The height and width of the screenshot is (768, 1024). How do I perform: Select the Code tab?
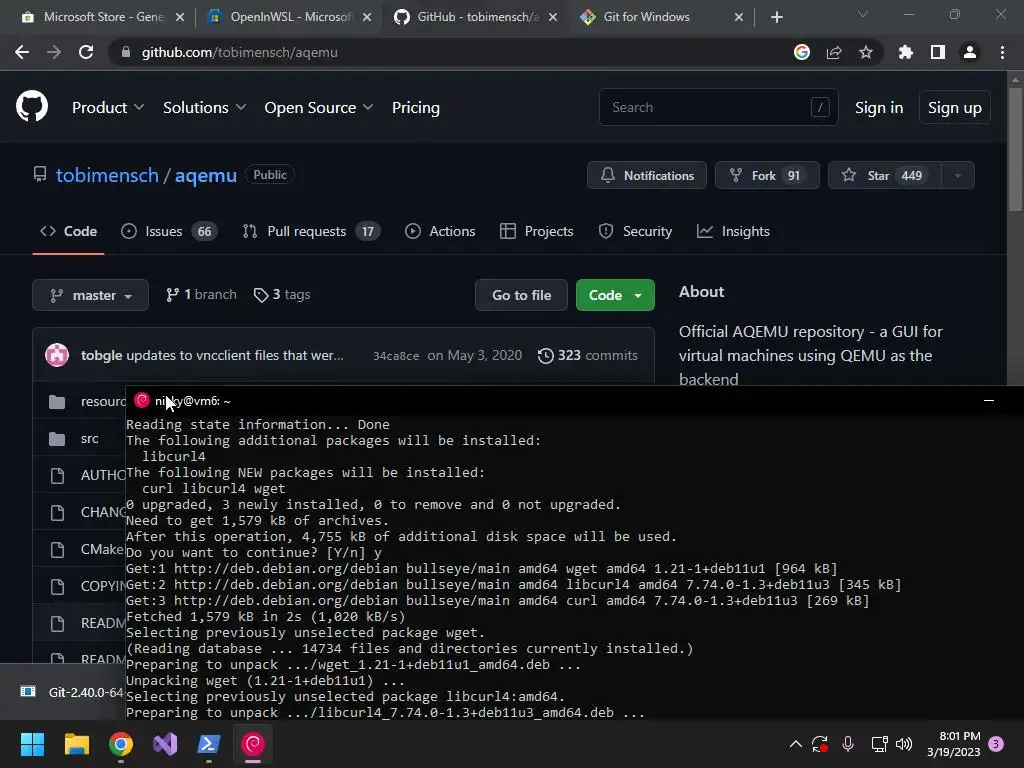point(68,231)
